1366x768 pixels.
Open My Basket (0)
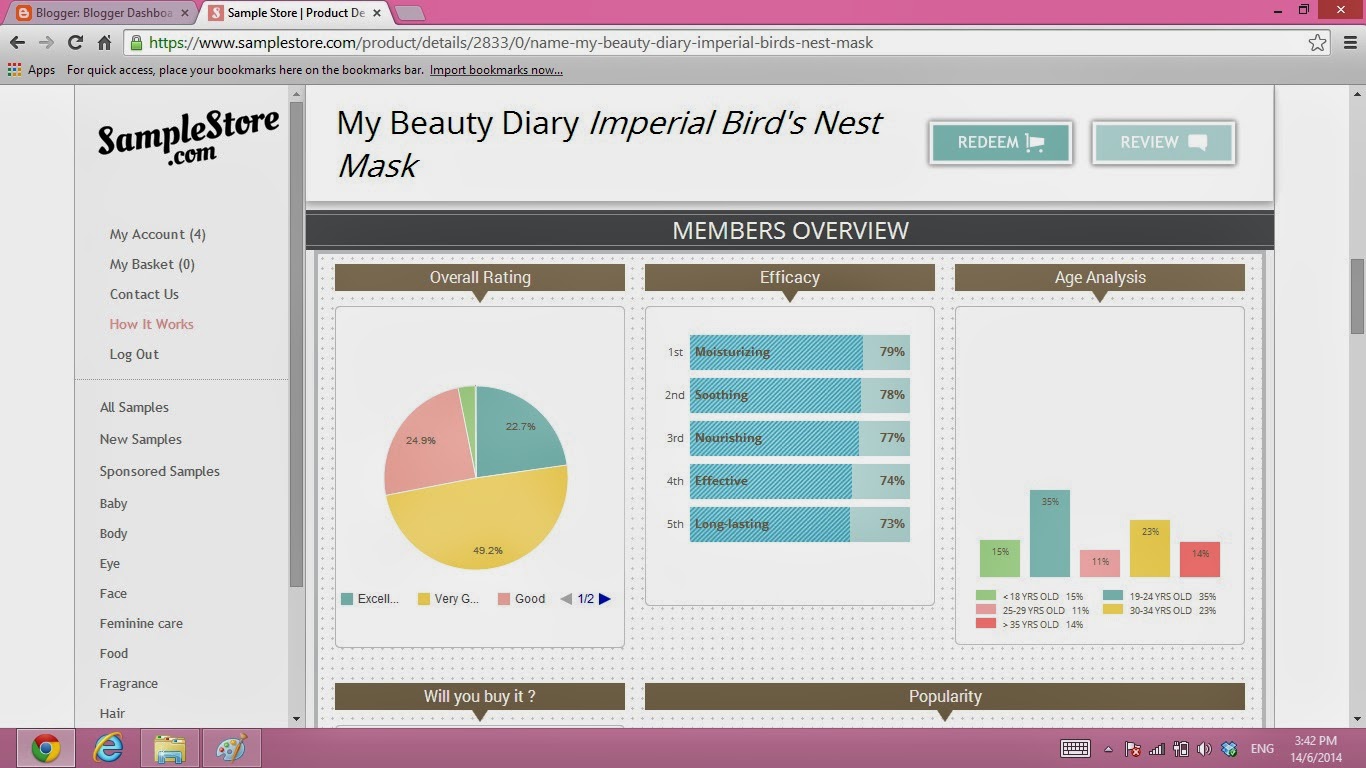point(152,264)
